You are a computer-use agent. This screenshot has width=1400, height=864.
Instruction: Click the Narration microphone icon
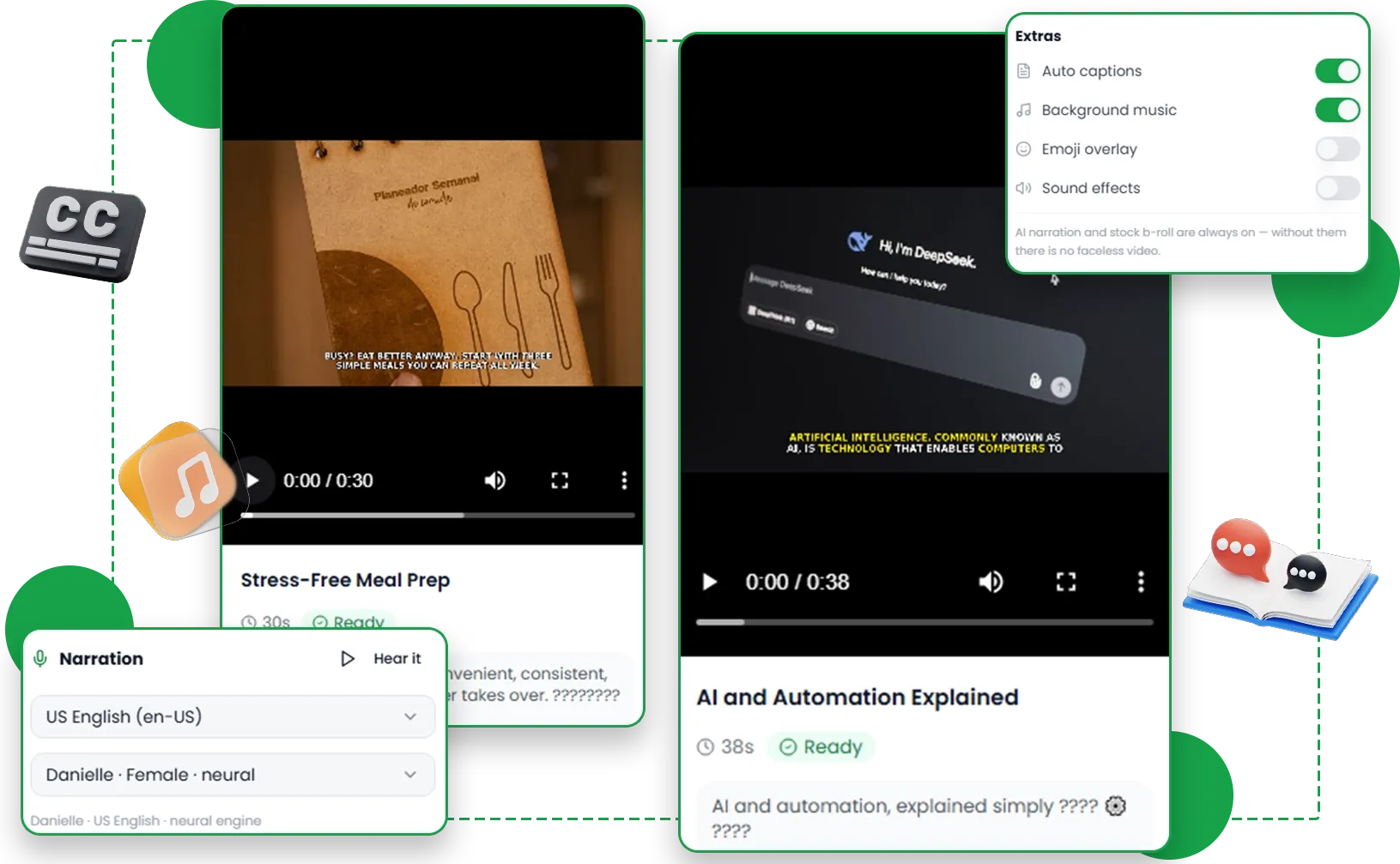[39, 659]
